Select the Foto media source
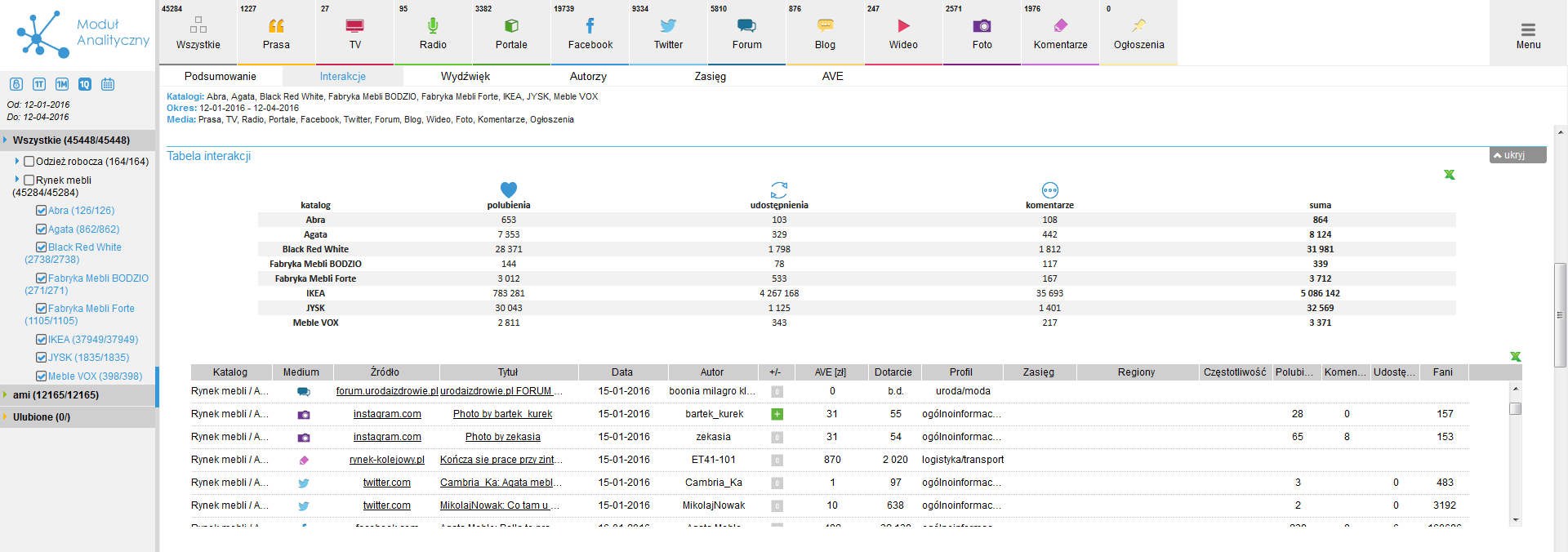 pyautogui.click(x=982, y=33)
